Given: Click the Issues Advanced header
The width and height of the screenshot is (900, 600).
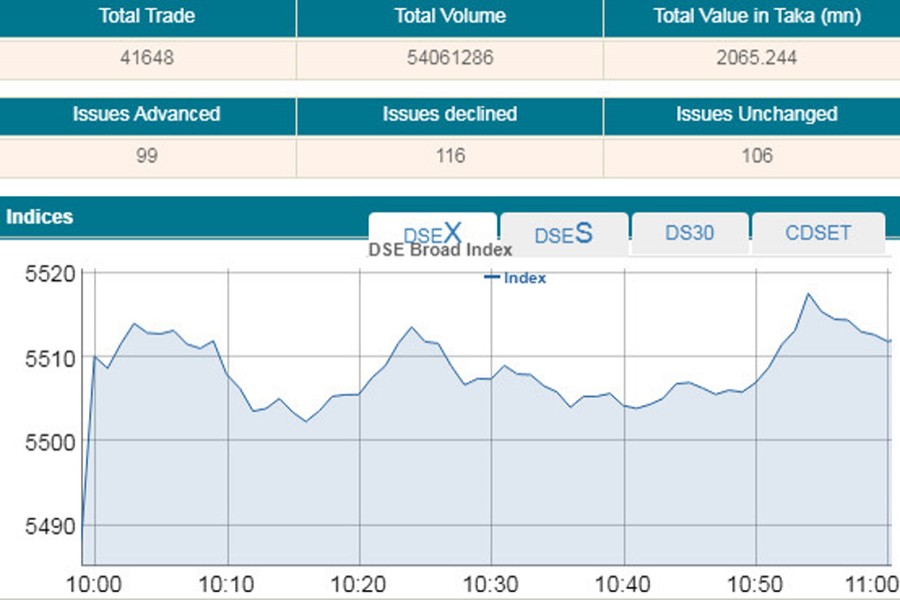Looking at the screenshot, I should pos(147,114).
